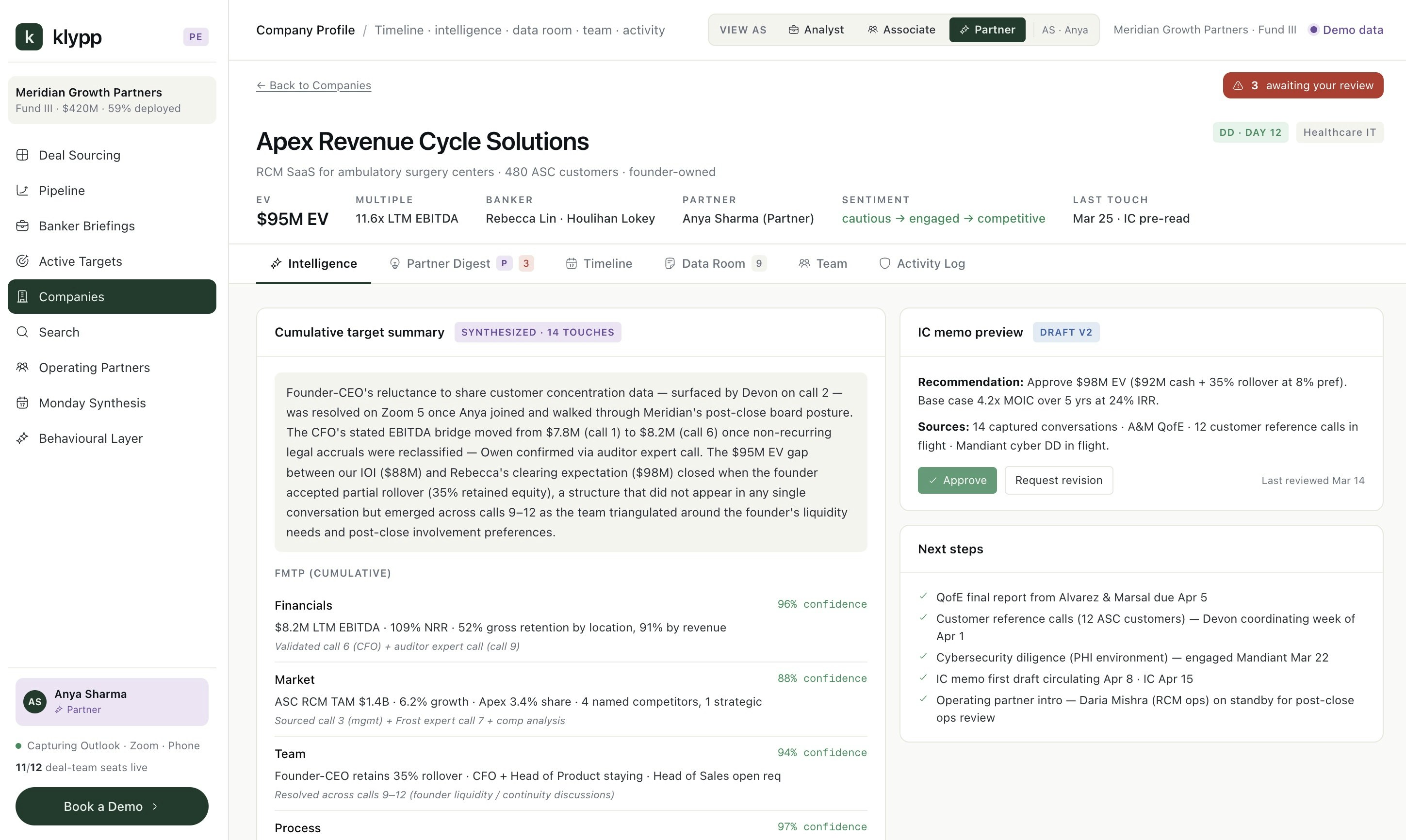Click the Pipeline chart icon
The height and width of the screenshot is (840, 1406).
tap(23, 190)
